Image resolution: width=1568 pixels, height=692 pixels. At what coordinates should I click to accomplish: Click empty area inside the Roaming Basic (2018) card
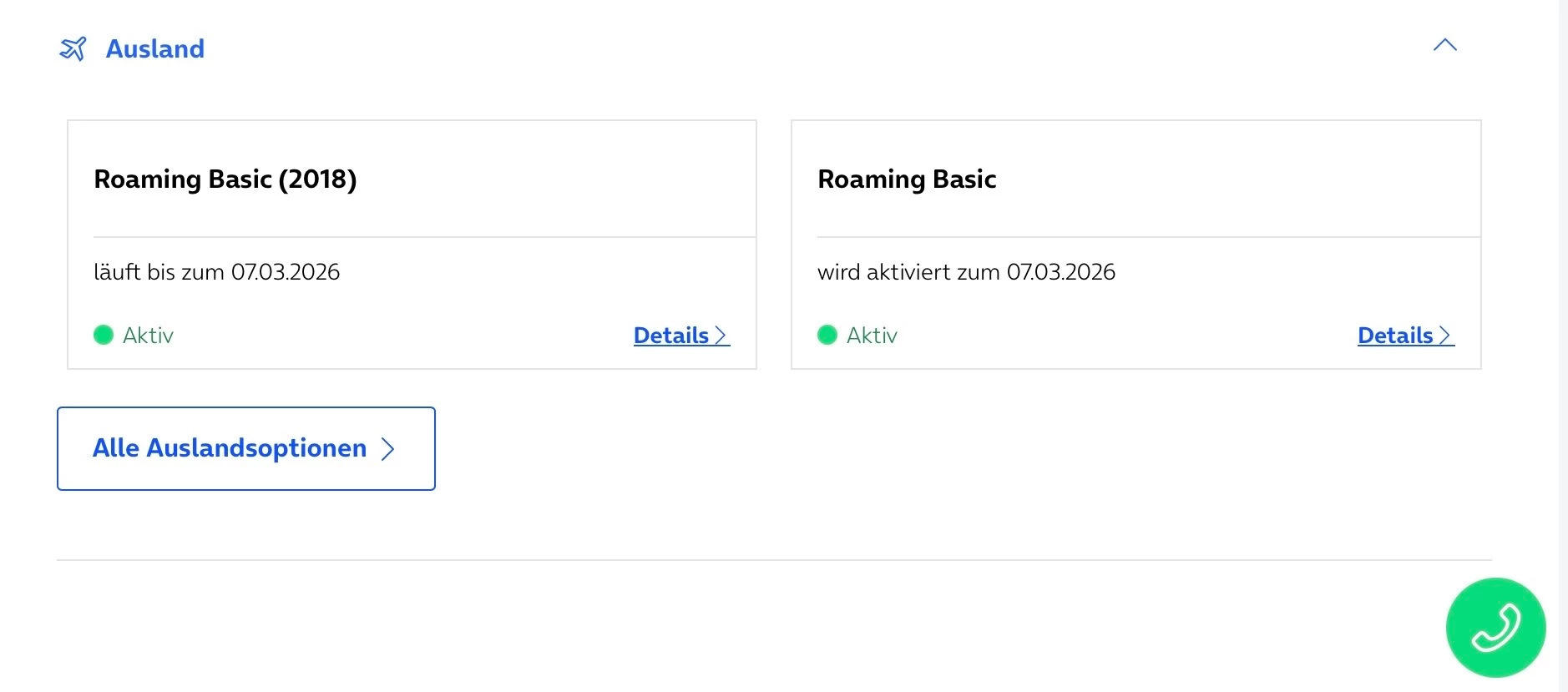pos(543,179)
